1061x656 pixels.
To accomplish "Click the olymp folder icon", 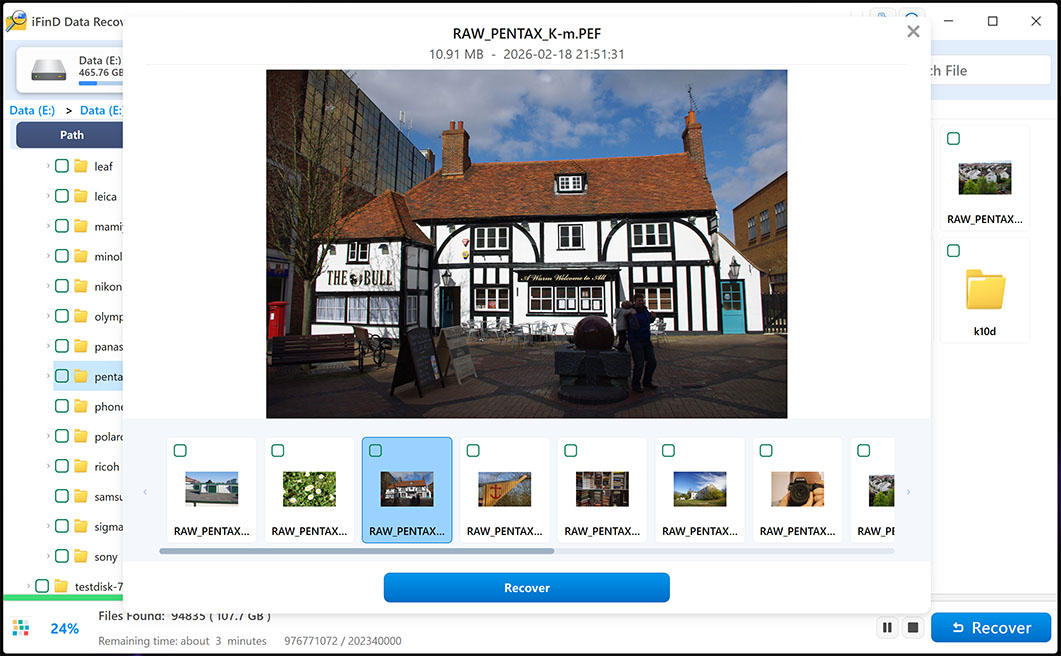I will coord(81,315).
